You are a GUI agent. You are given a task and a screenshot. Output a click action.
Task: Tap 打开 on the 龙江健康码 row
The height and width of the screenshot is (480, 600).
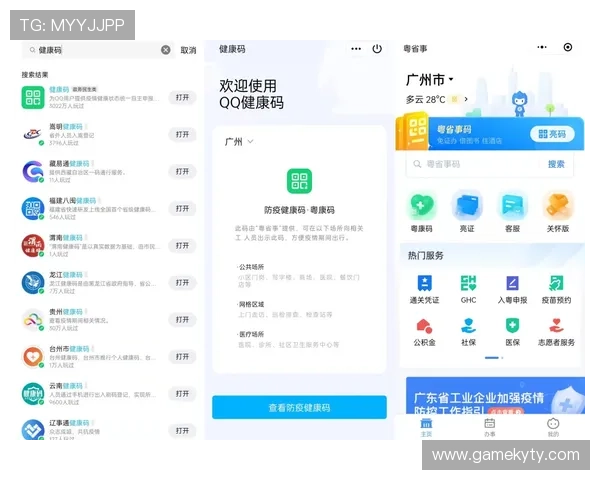coord(182,282)
